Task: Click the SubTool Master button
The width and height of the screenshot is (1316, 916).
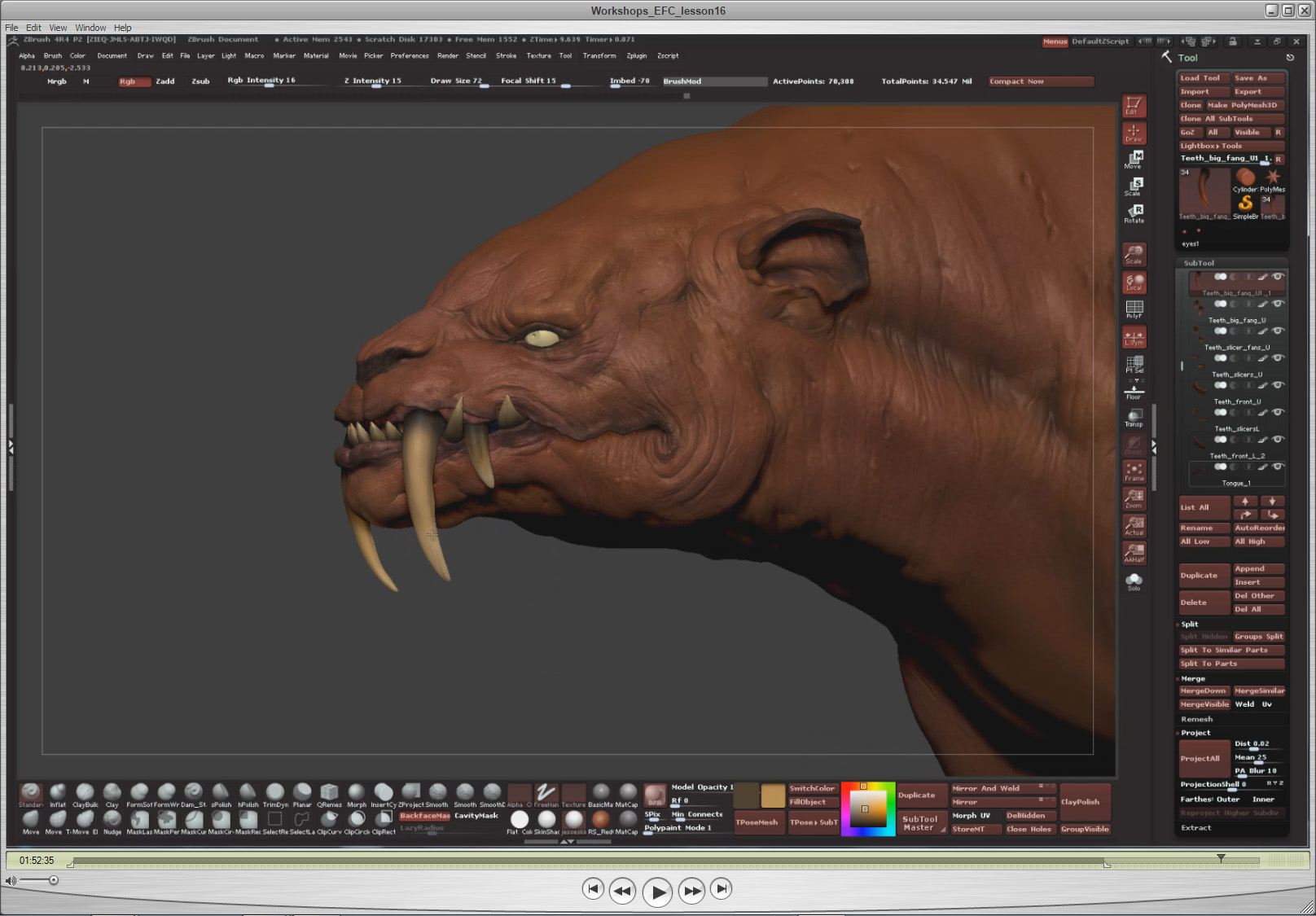Action: [x=921, y=823]
